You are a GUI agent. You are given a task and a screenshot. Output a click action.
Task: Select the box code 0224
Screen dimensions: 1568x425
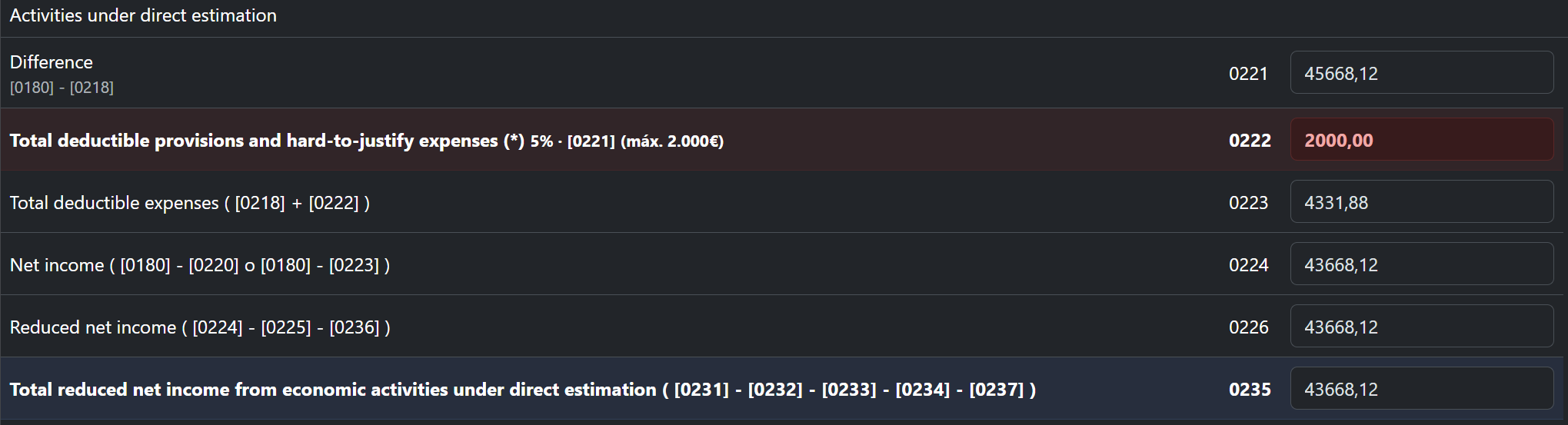[1248, 265]
